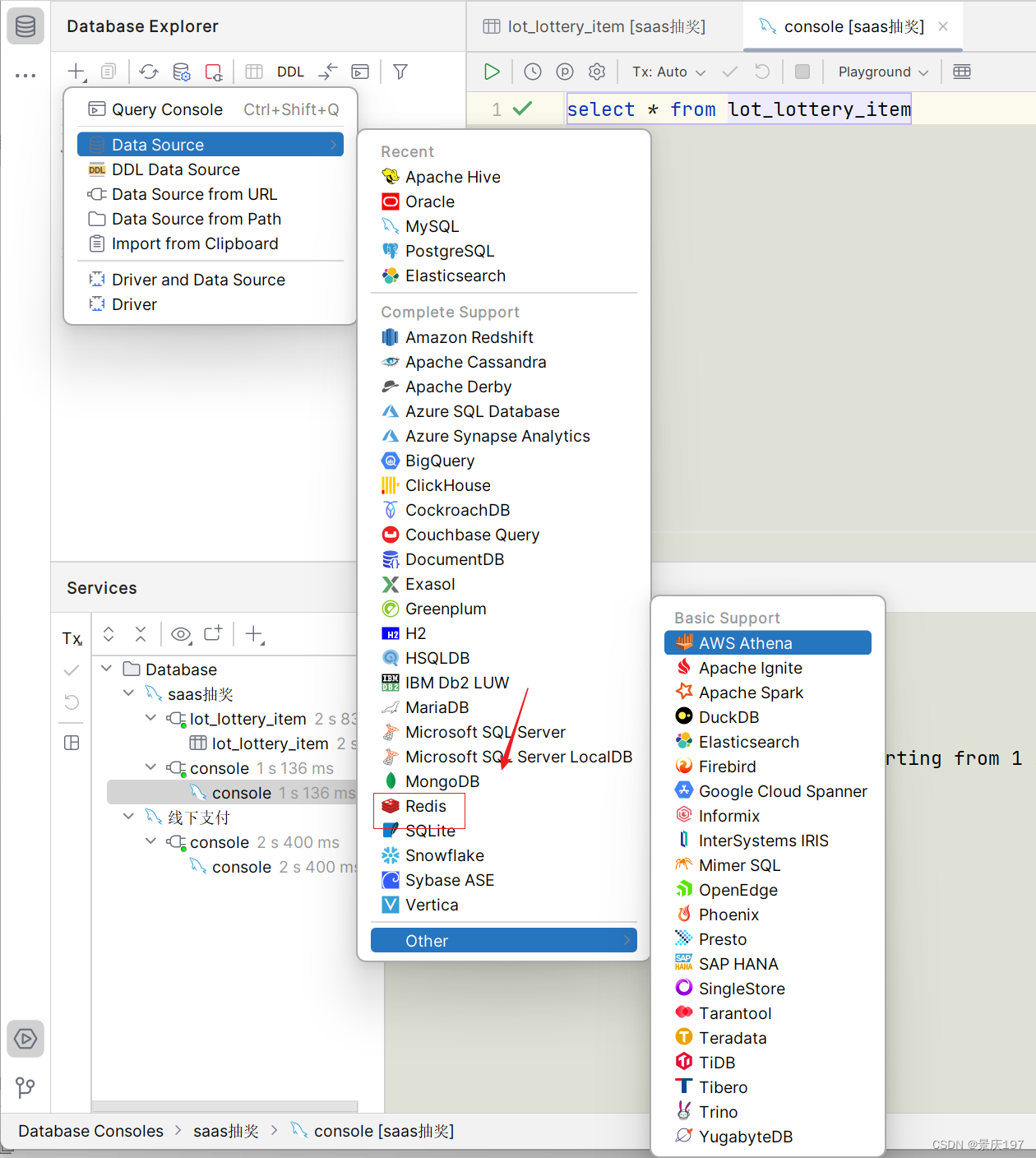Collapse all services icon

pos(141,634)
